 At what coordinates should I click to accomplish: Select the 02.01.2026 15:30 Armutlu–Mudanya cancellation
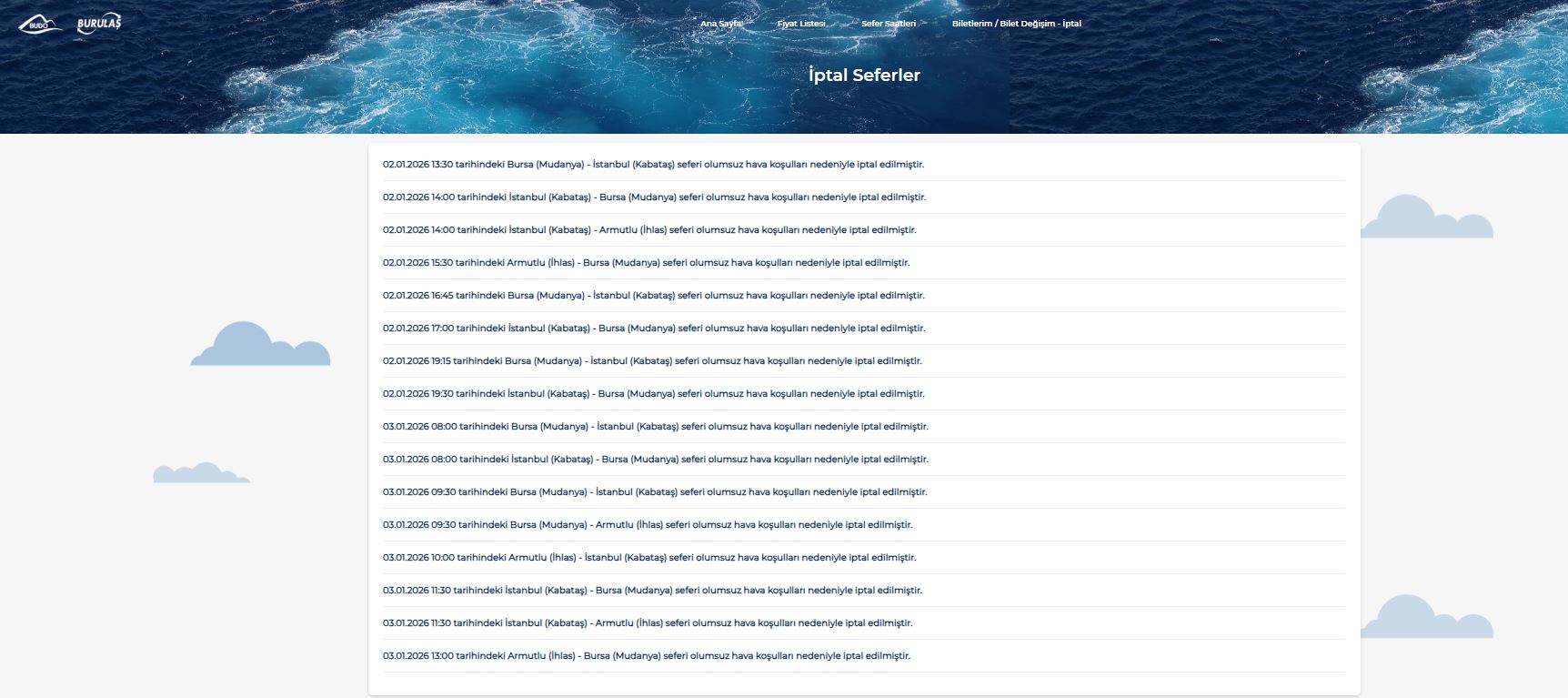(x=646, y=263)
